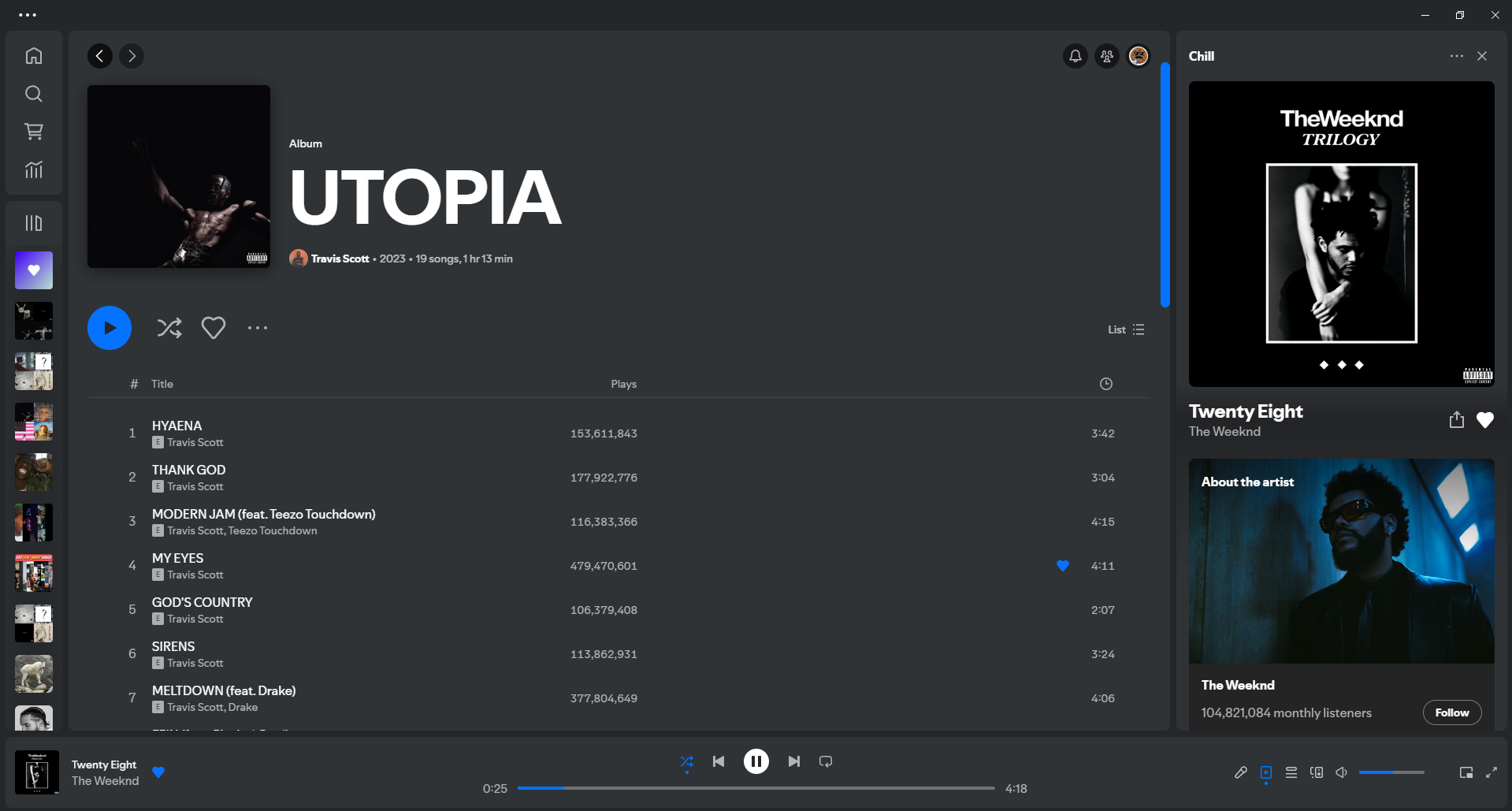
Task: Enter full screen mode icon
Action: coord(1492,772)
